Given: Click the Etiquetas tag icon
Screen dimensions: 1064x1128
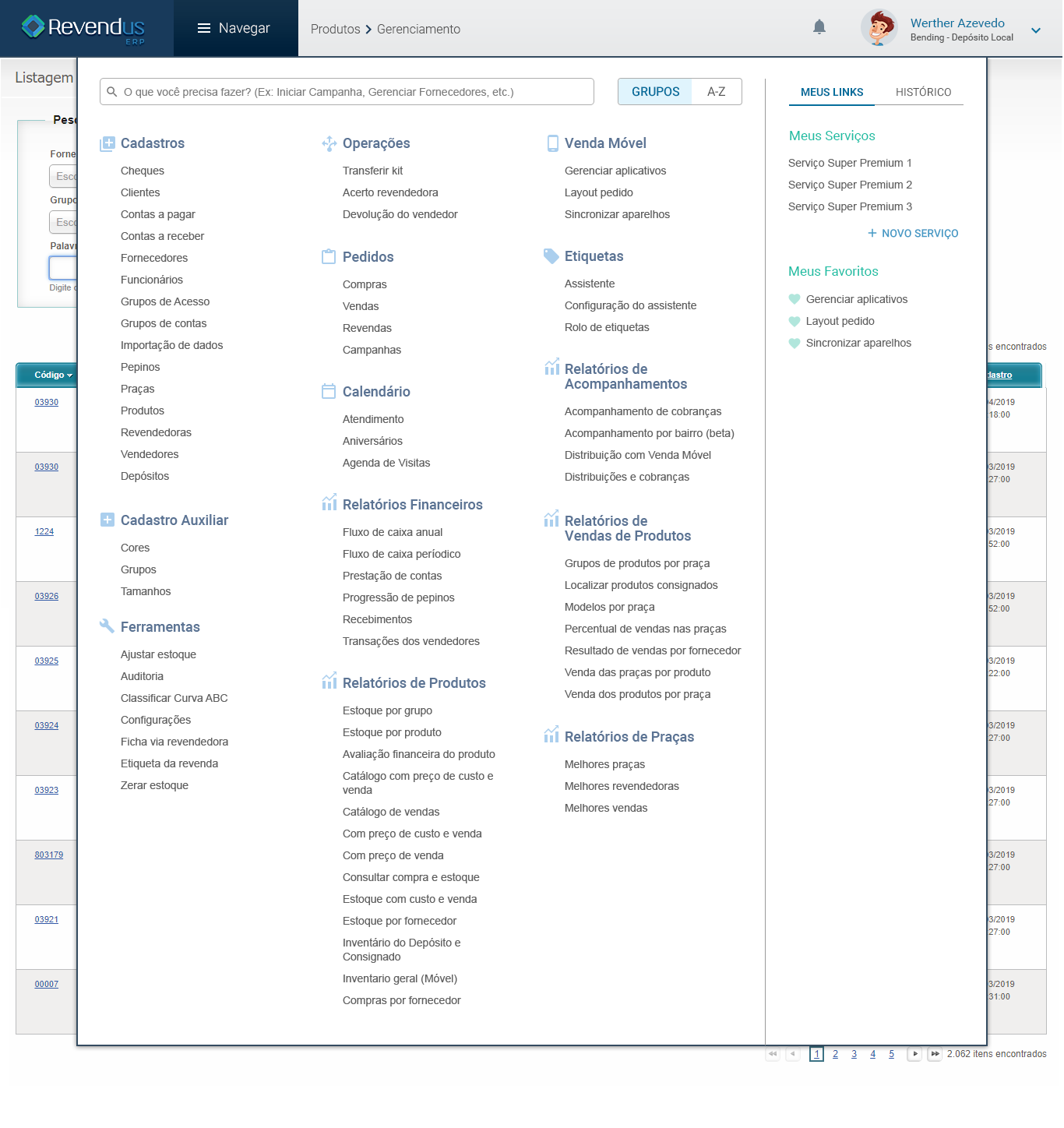Looking at the screenshot, I should pyautogui.click(x=551, y=256).
